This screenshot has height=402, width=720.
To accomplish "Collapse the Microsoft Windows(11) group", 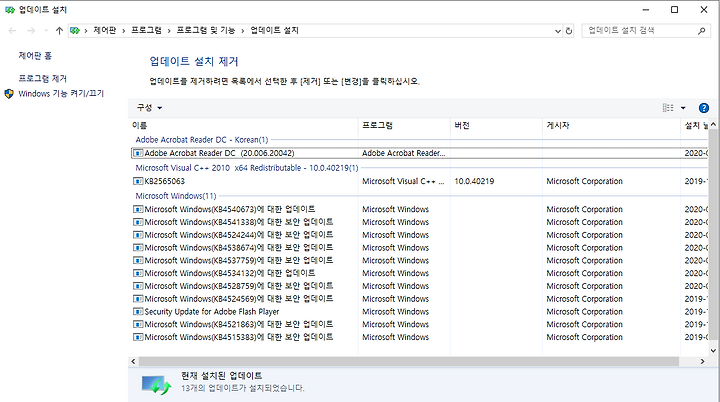I will pyautogui.click(x=175, y=196).
